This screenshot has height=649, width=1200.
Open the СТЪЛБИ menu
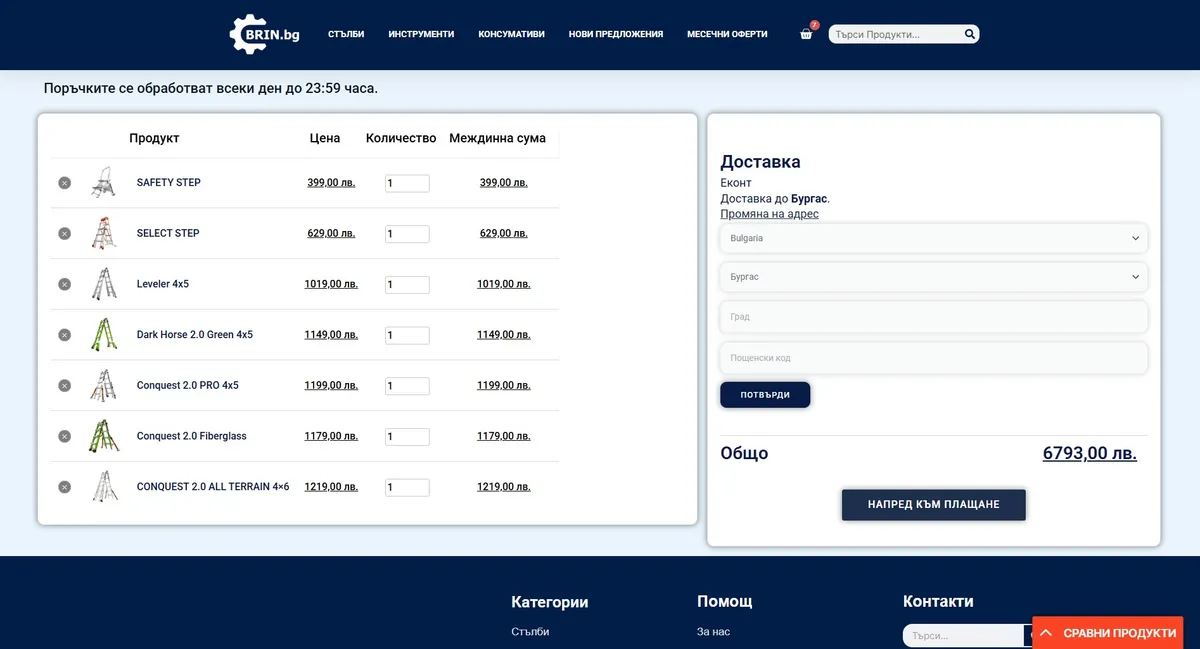[346, 34]
